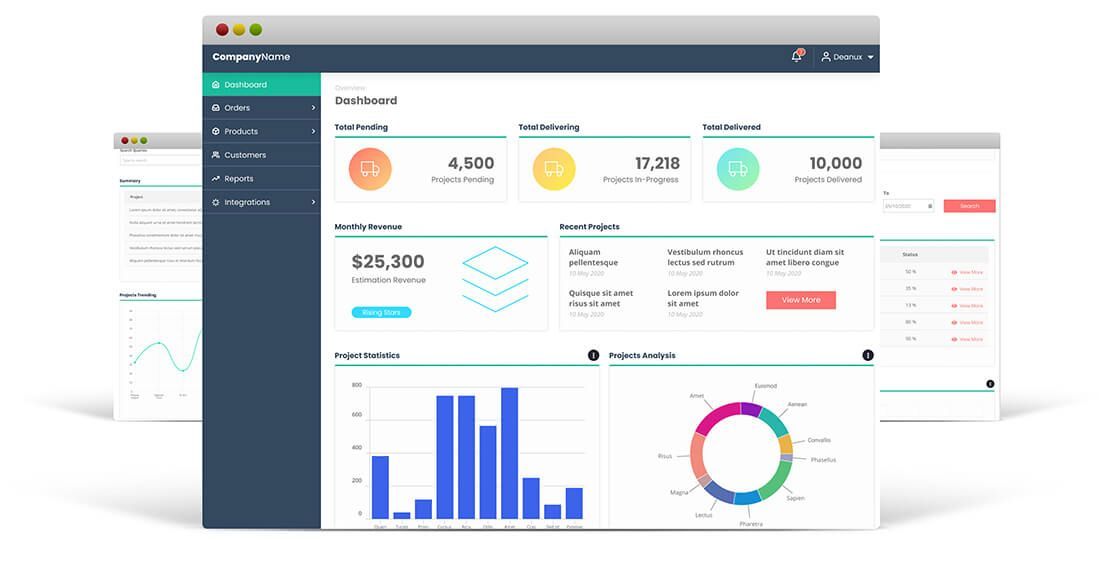The width and height of the screenshot is (1110, 576).
Task: Click the Rising Stars pill button
Action: pos(381,312)
